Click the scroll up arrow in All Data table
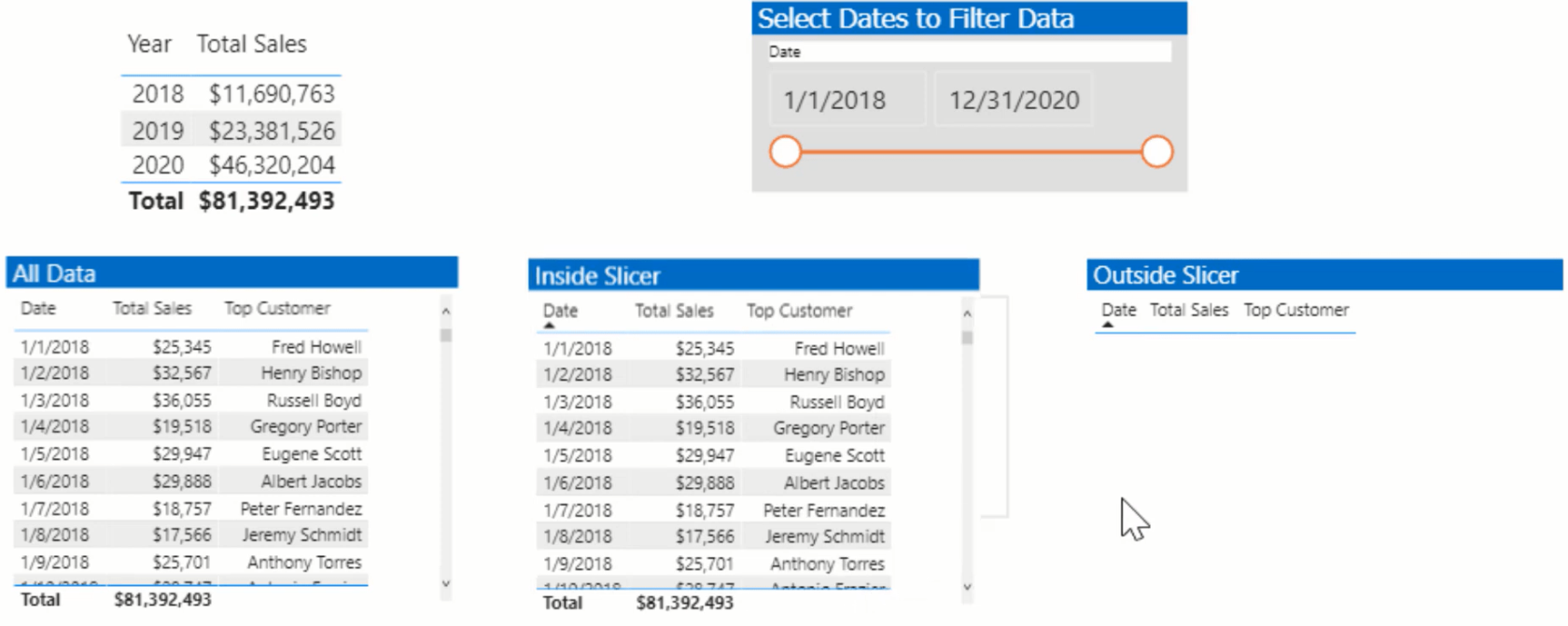 pos(446,312)
